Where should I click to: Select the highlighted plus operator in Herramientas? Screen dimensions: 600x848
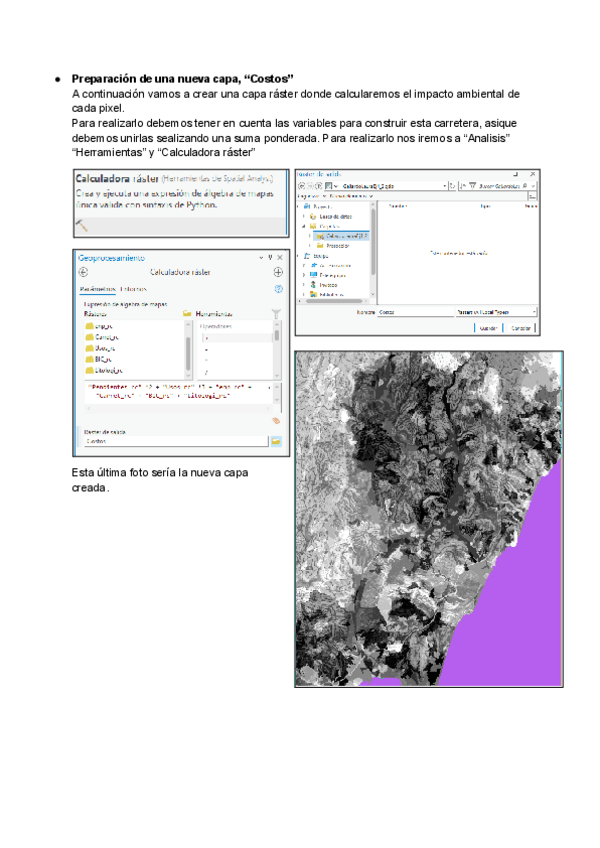point(237,337)
